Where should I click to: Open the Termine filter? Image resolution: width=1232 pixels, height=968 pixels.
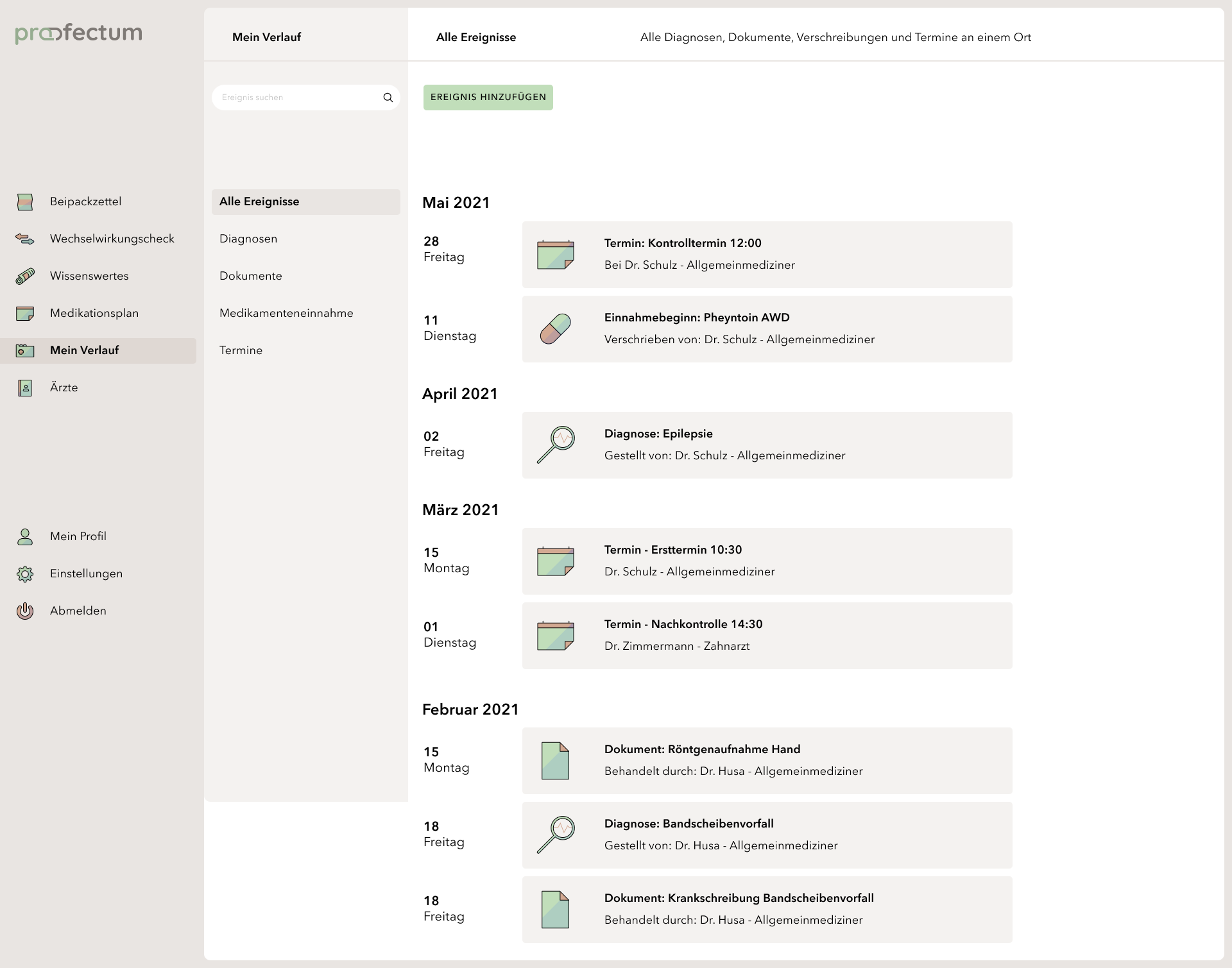tap(241, 350)
